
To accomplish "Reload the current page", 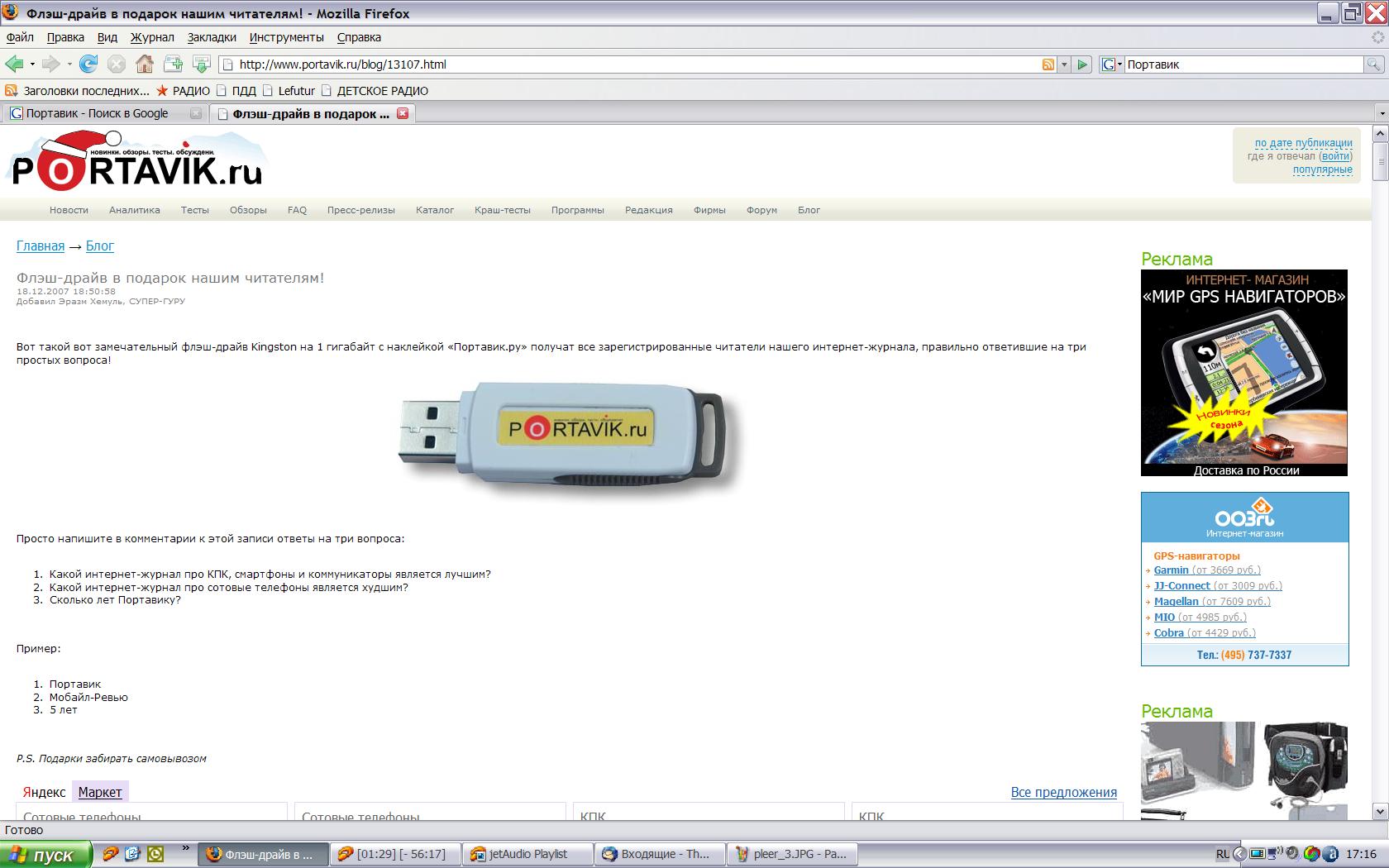I will [x=88, y=64].
